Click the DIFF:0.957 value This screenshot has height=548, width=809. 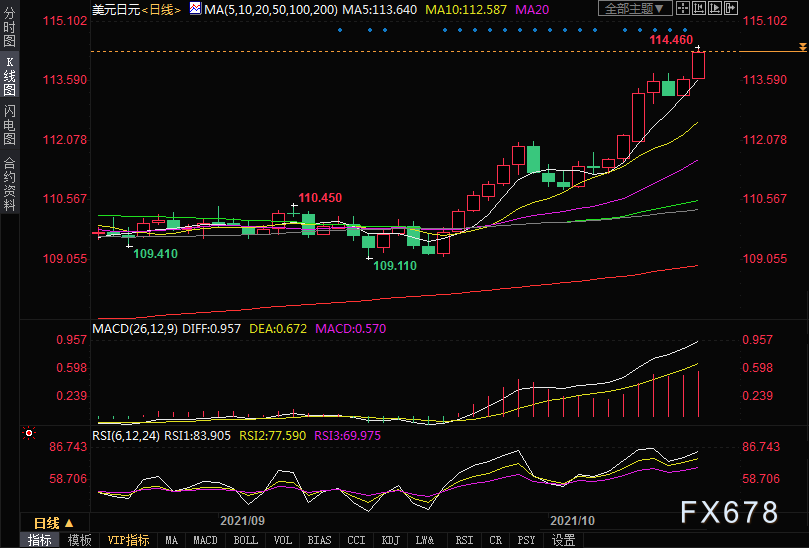click(212, 329)
